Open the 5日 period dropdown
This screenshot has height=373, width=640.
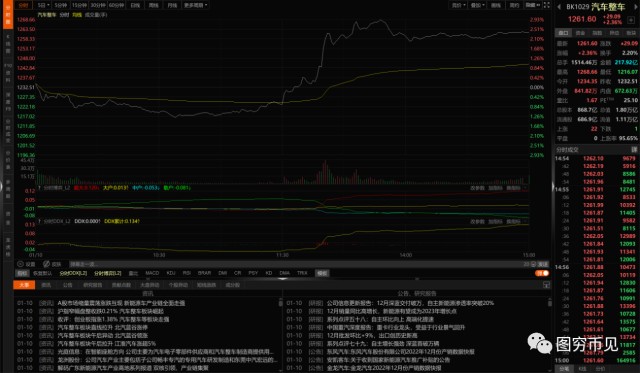pyautogui.click(x=43, y=5)
